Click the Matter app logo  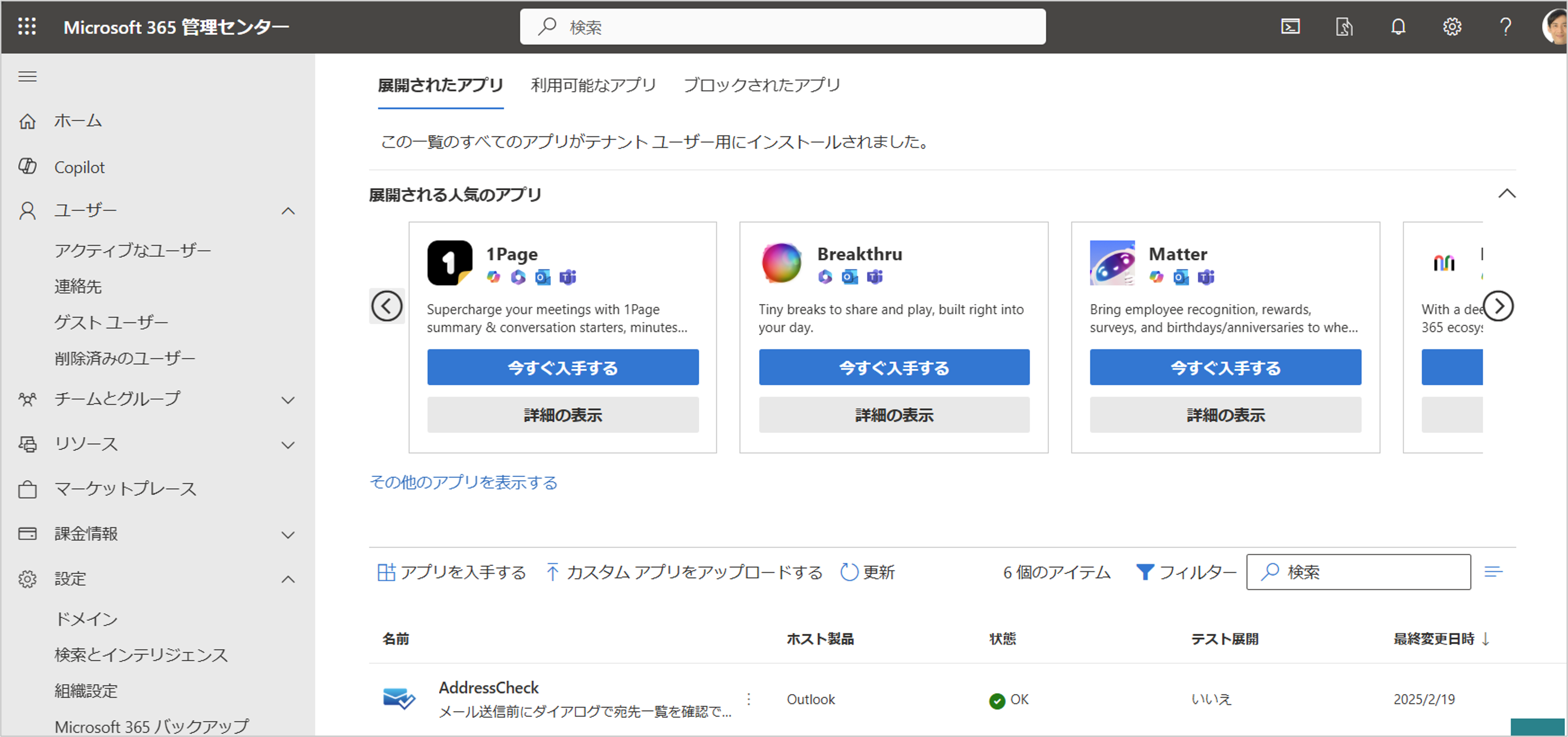(x=1112, y=263)
